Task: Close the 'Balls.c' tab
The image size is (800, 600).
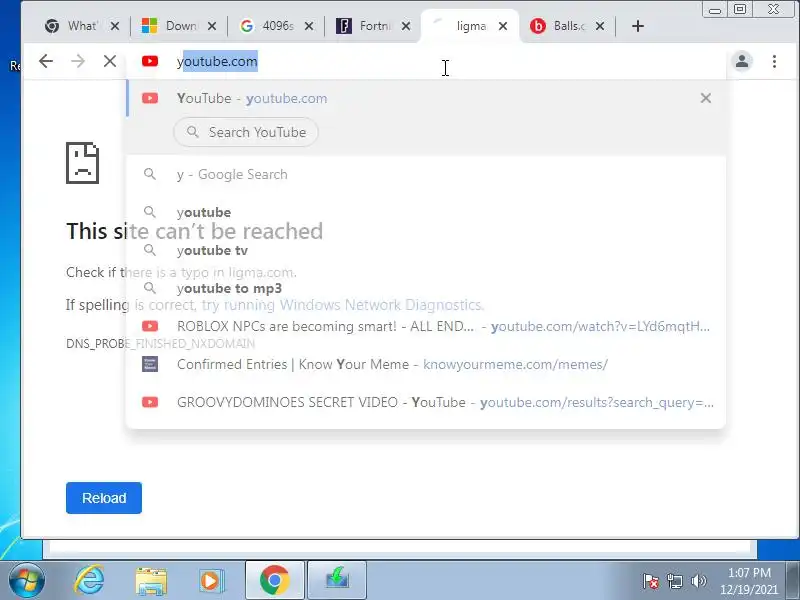Action: tap(600, 26)
